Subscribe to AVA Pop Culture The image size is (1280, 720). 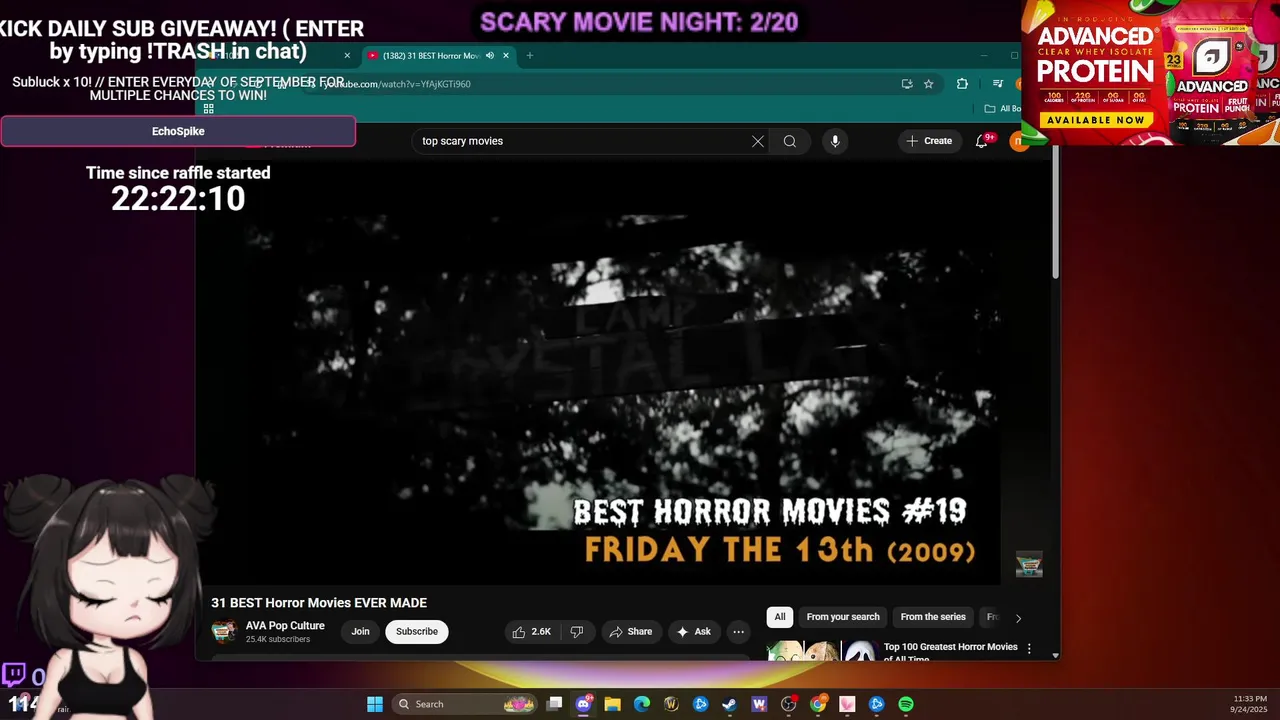tap(417, 632)
